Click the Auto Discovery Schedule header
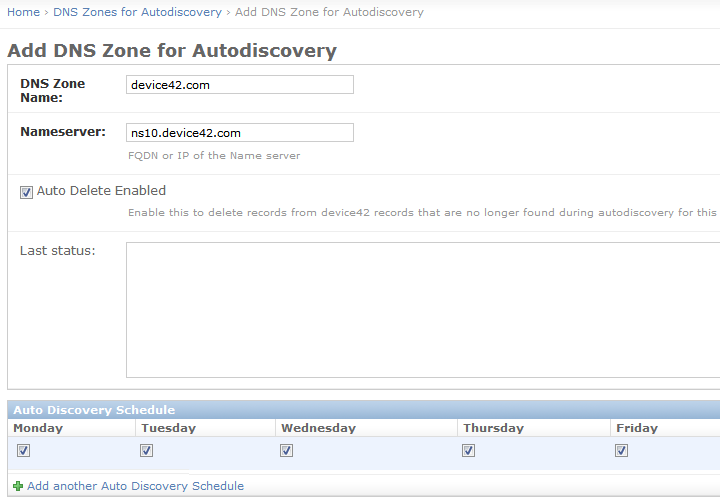This screenshot has height=497, width=720. click(364, 410)
